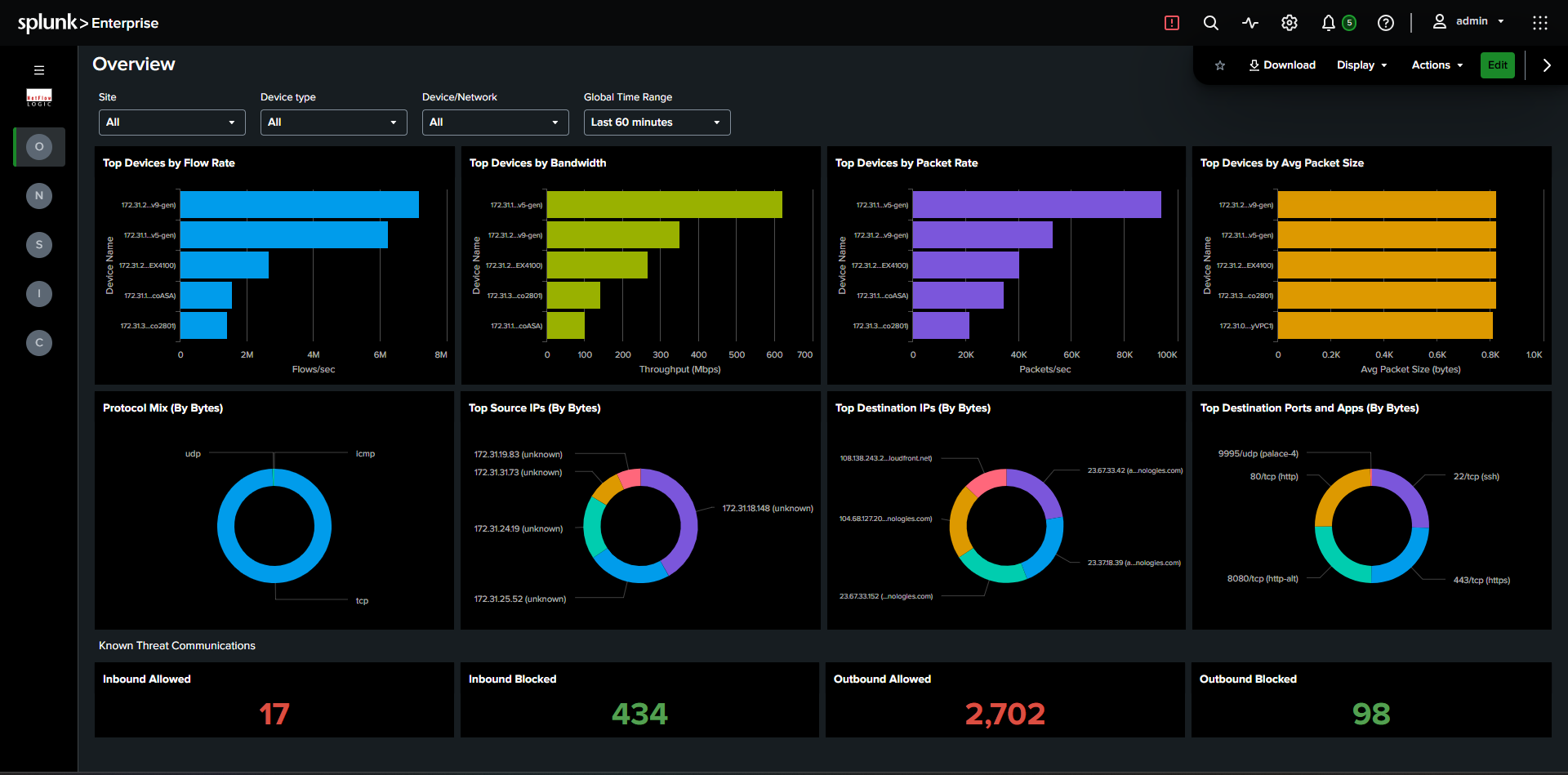Screen dimensions: 1568x775
Task: Click 172.31.24.19 (unknown) source IP label
Action: coord(519,529)
